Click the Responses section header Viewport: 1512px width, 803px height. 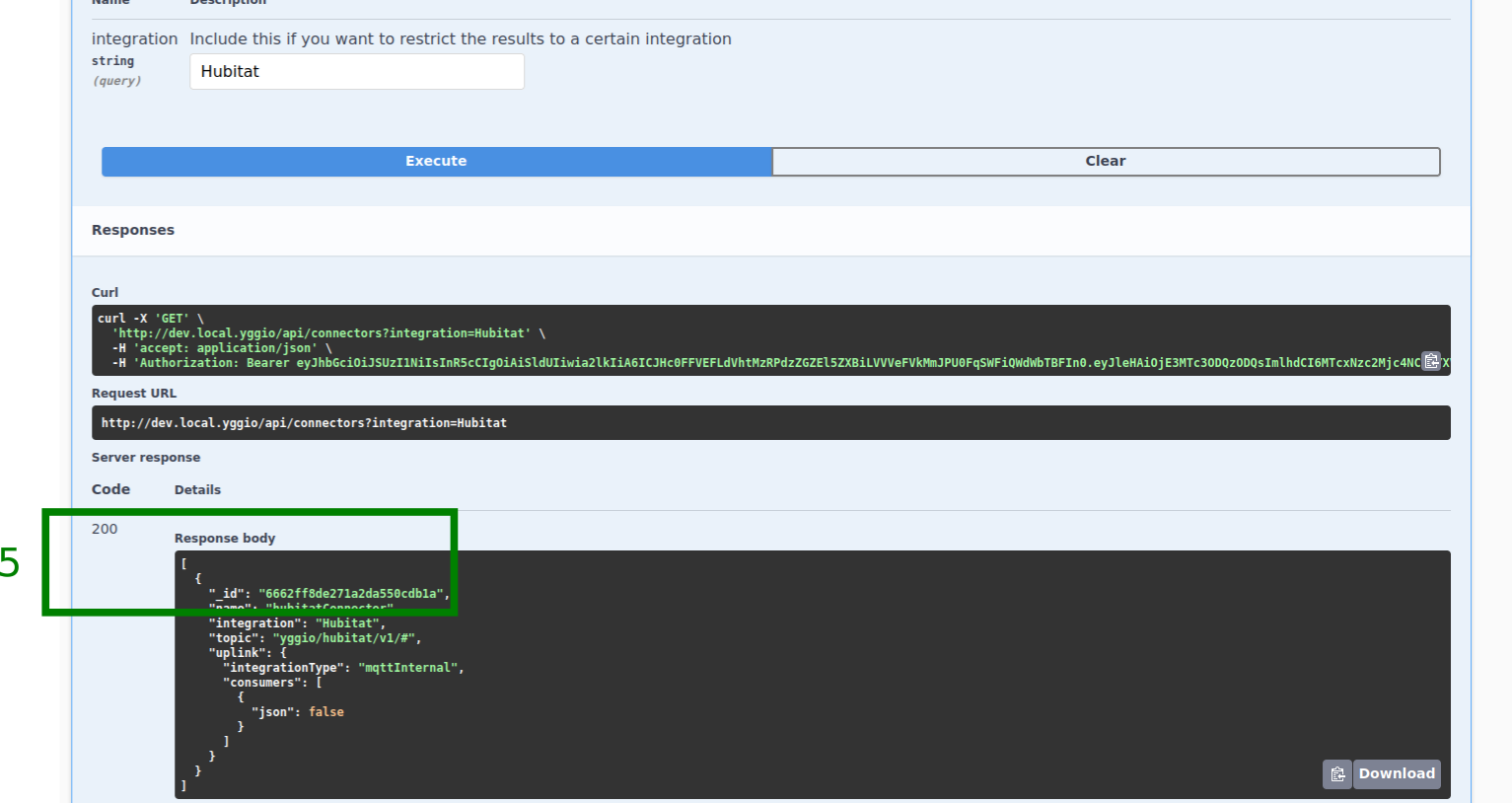click(x=133, y=230)
